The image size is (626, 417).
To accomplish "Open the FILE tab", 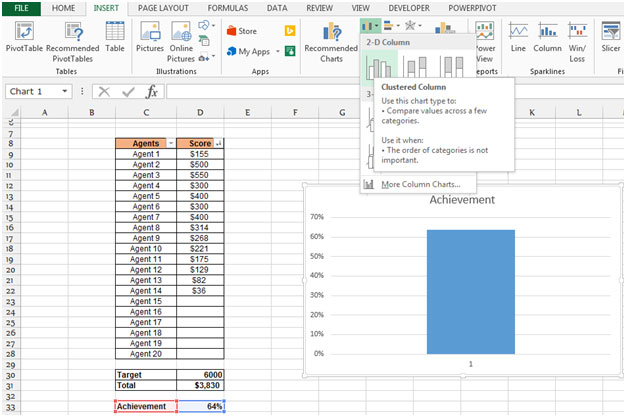I will coord(21,8).
